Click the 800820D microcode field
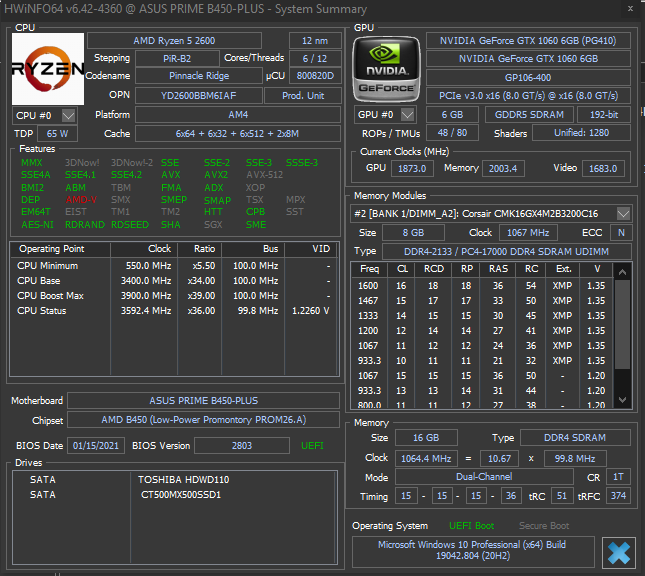This screenshot has width=645, height=576. pyautogui.click(x=315, y=76)
